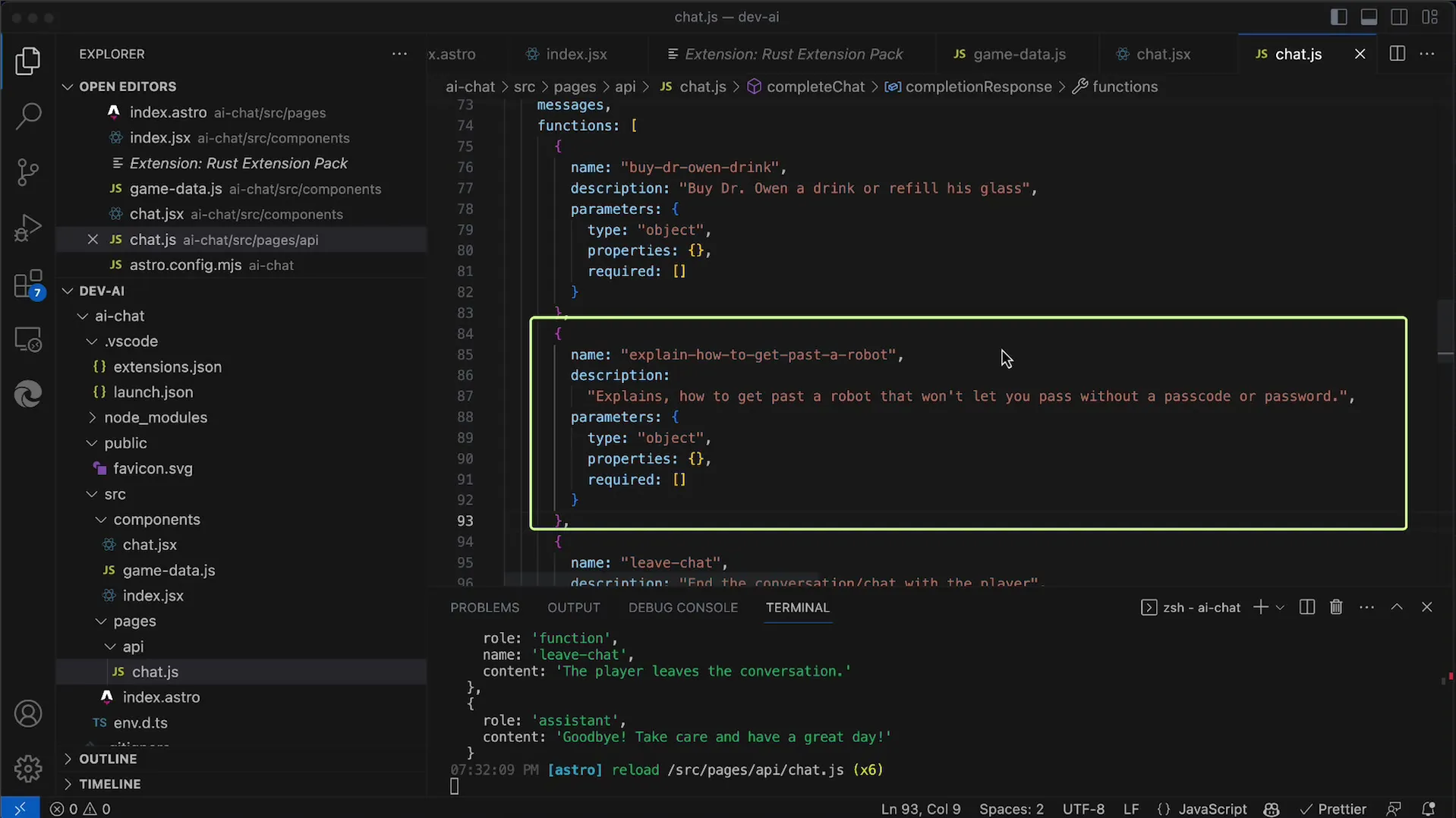Select the zsh - ai-chat terminal instance
Viewport: 1456px width, 818px height.
tap(1190, 607)
